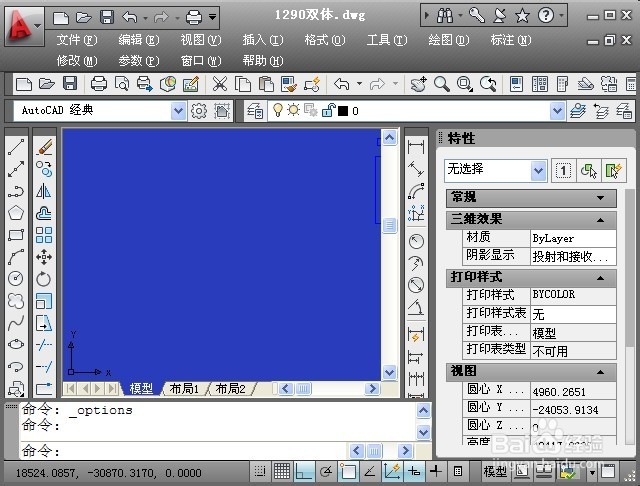Select the Ellipse drawing tool

click(16, 345)
